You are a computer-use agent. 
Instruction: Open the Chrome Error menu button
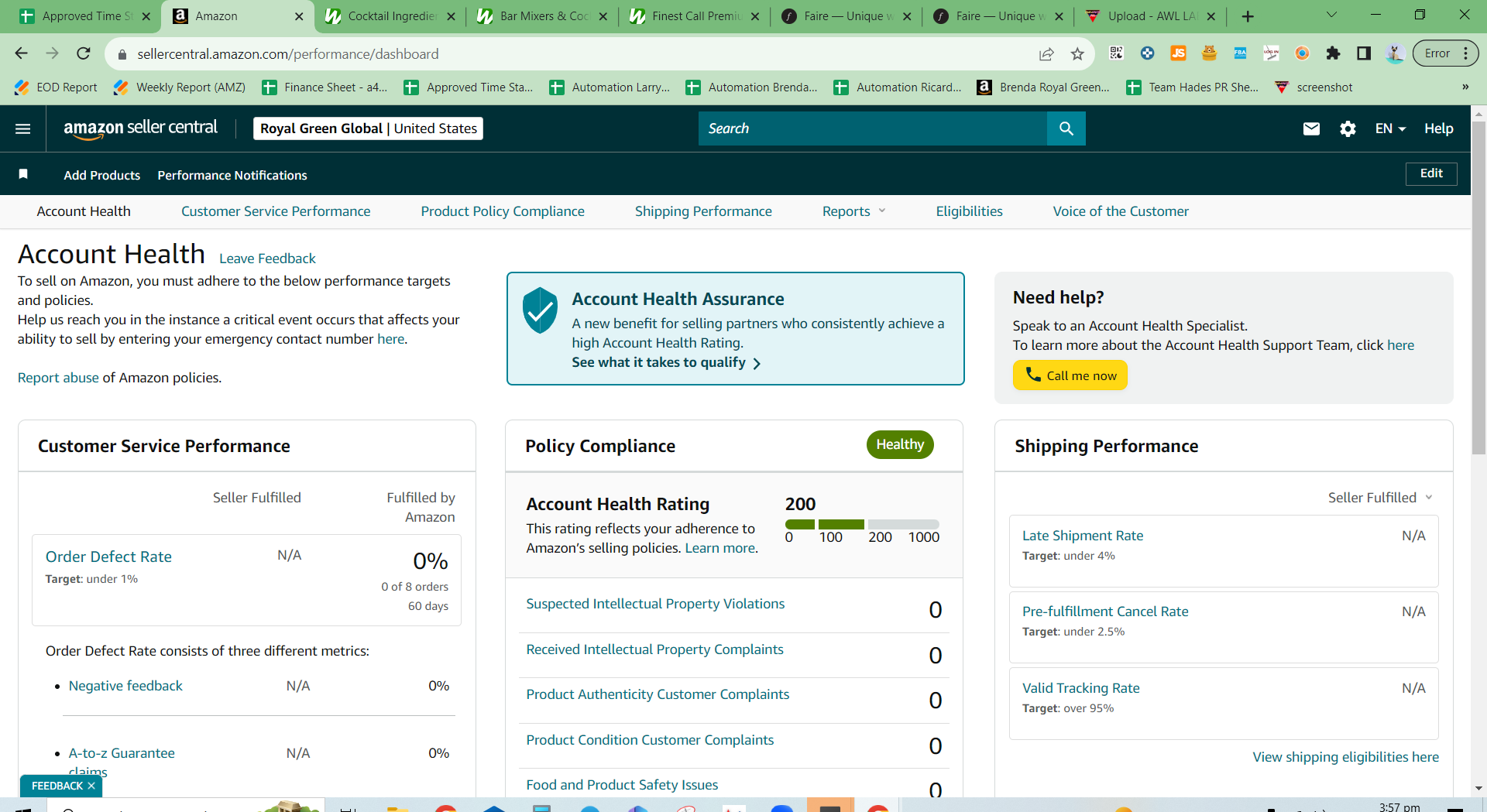click(1446, 53)
